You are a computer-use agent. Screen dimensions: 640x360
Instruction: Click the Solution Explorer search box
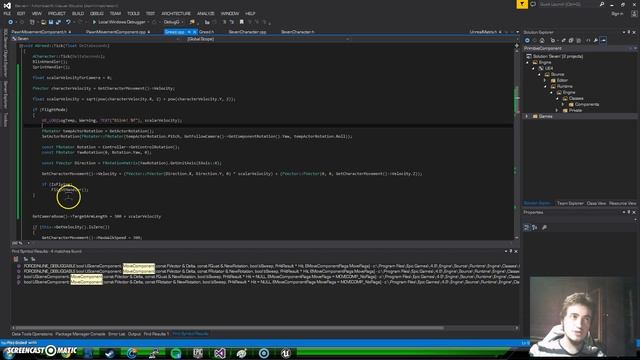579,48
